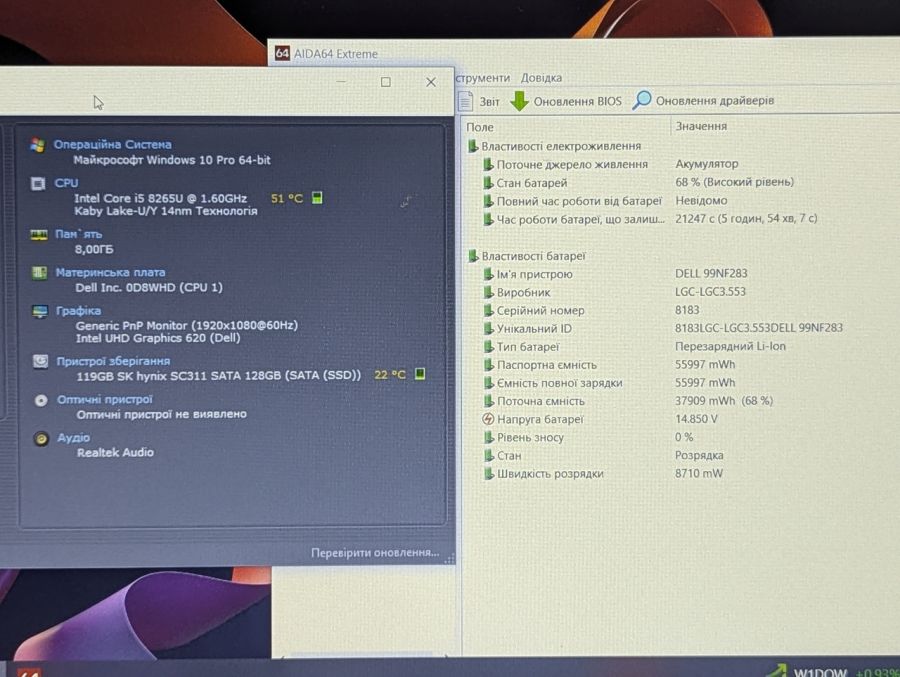Click Оновлення драйверів magnifier button

704,100
